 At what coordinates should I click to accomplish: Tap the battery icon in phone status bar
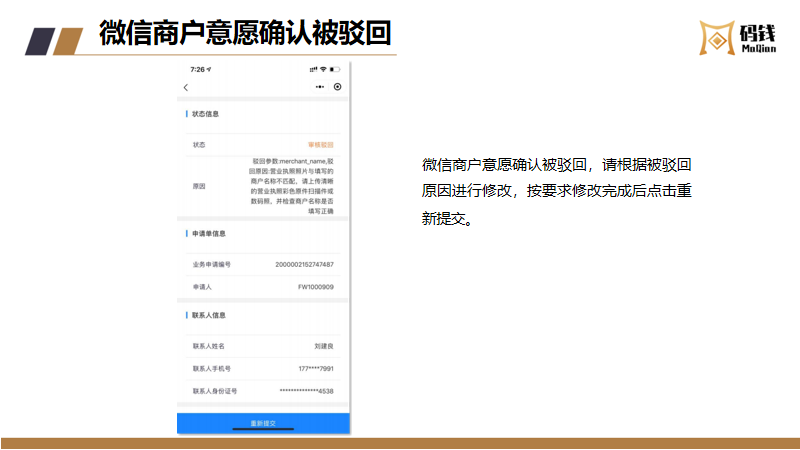point(336,70)
